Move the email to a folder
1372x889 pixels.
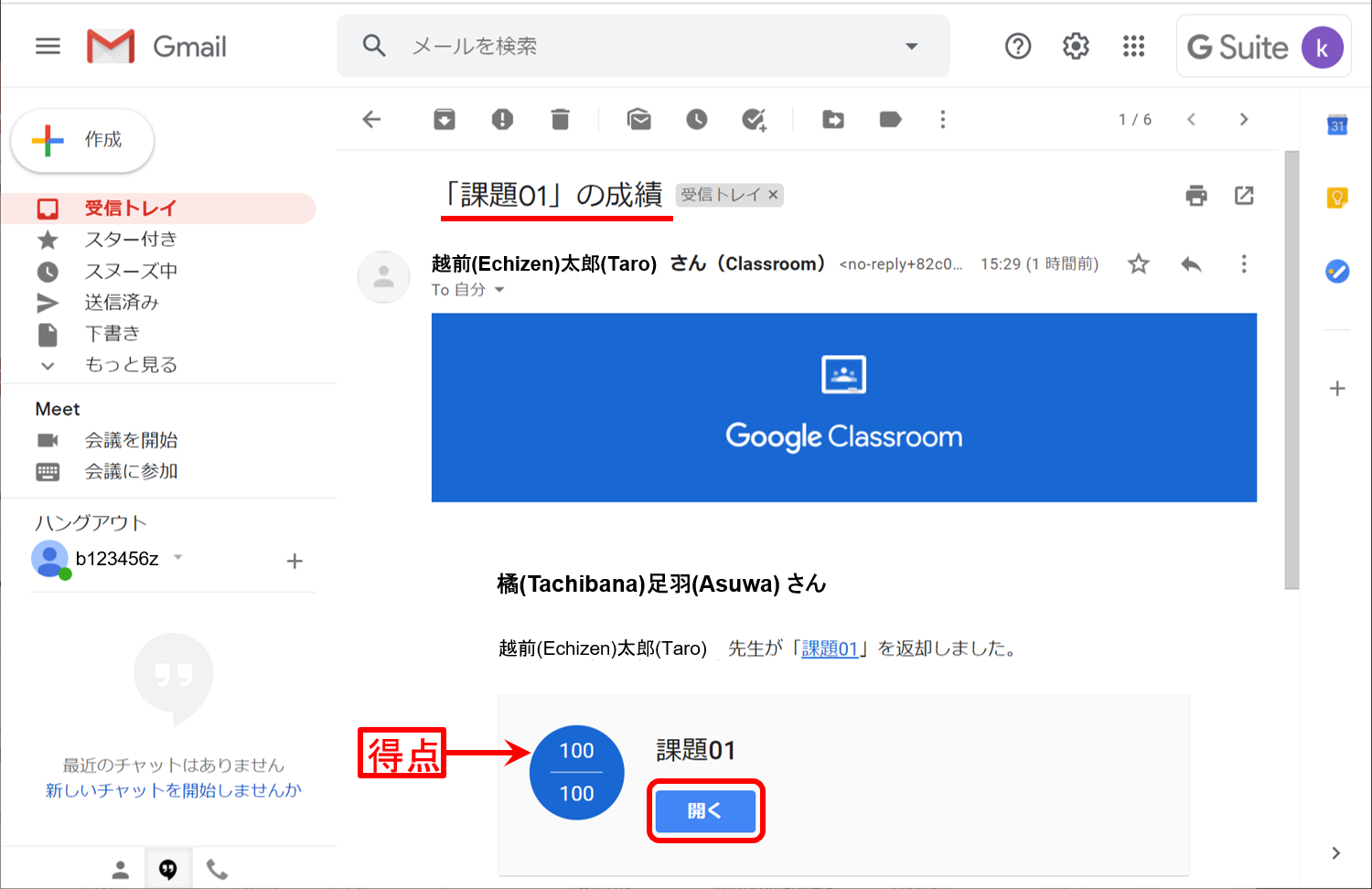tap(833, 119)
